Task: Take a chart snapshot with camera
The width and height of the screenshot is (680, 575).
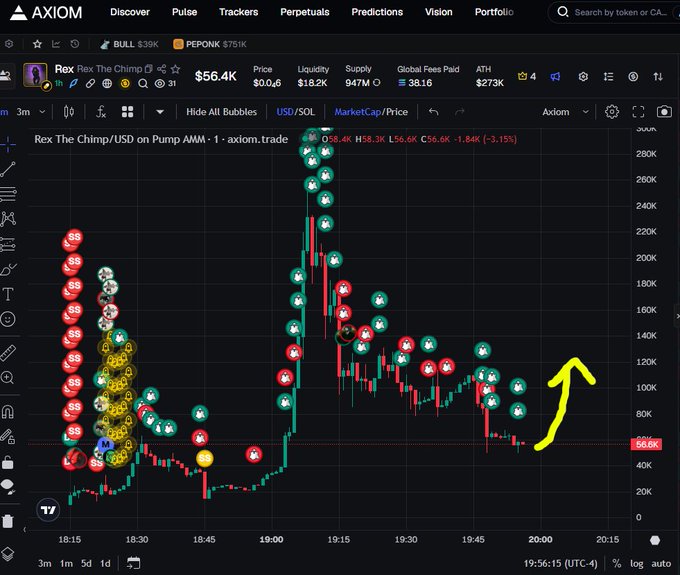Action: 664,112
